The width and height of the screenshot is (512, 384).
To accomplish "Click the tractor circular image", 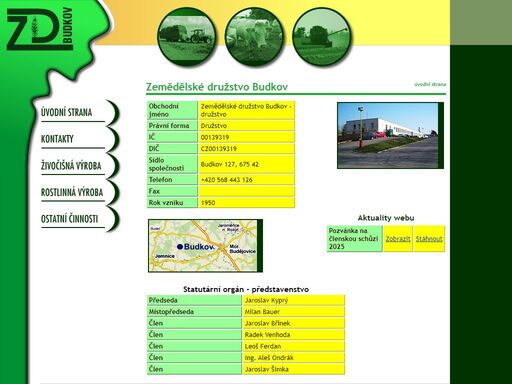I will [186, 37].
